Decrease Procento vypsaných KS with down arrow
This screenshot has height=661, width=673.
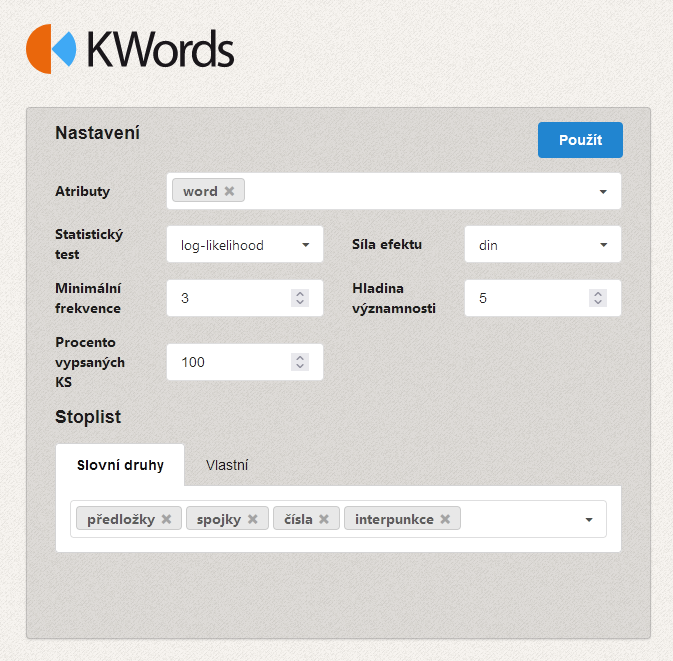[300, 366]
